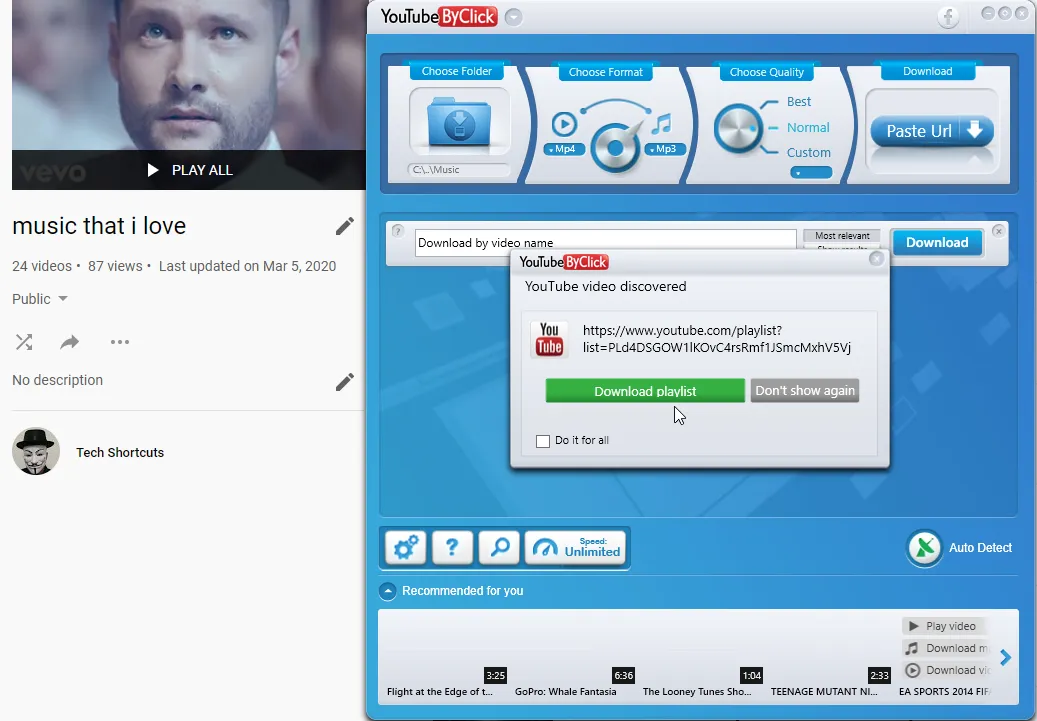The image size is (1037, 721).
Task: Click the Speed Unlimited gauge button
Action: (575, 548)
